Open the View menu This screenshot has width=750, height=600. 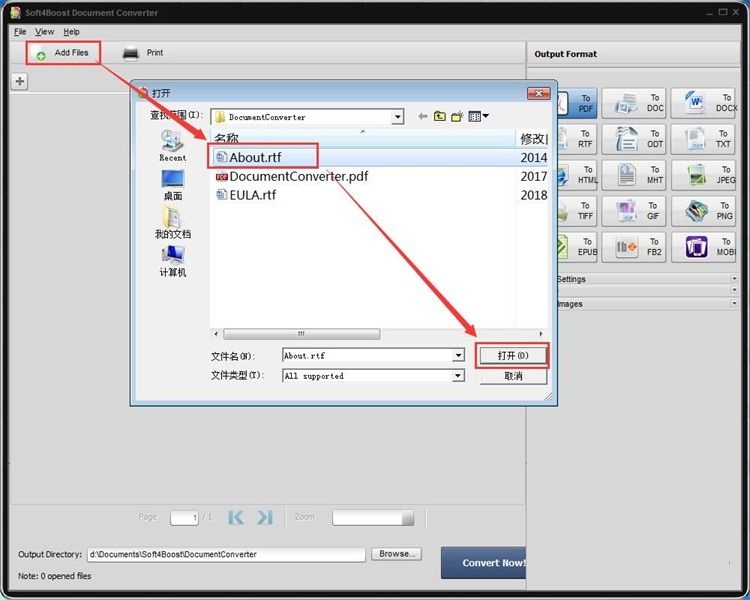click(44, 32)
